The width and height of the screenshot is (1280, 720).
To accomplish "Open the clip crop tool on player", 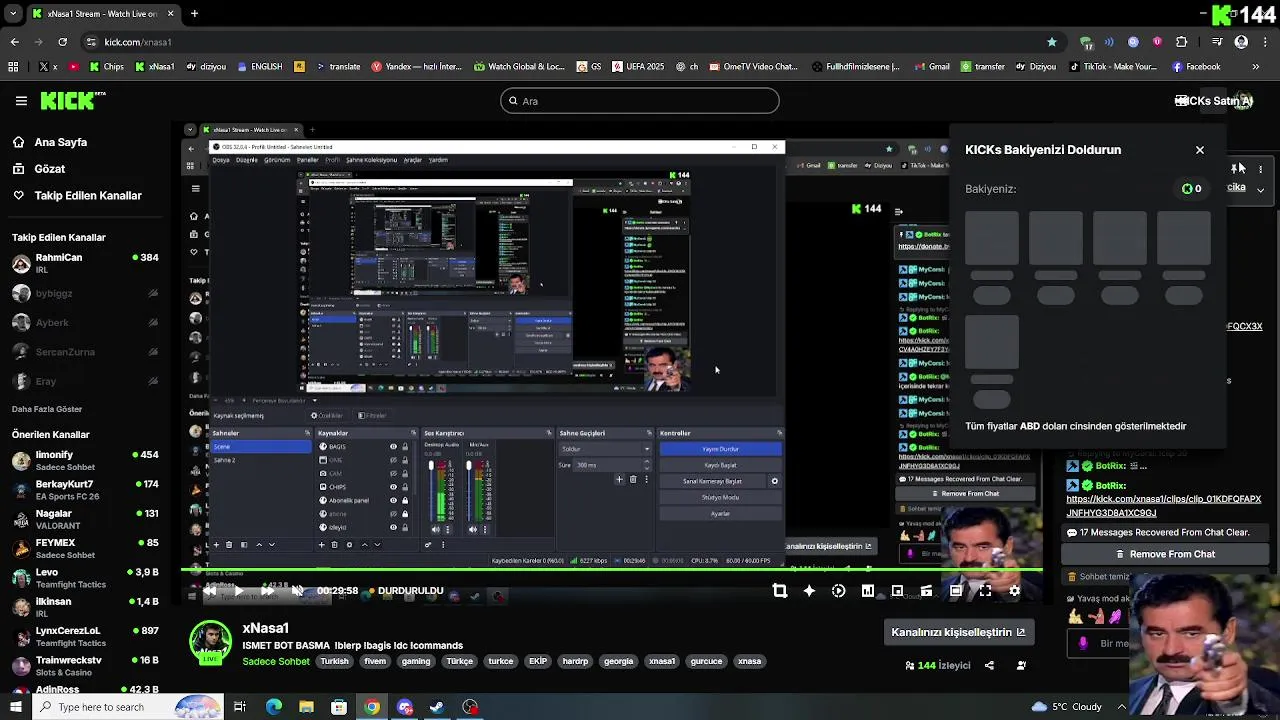I will pos(780,591).
